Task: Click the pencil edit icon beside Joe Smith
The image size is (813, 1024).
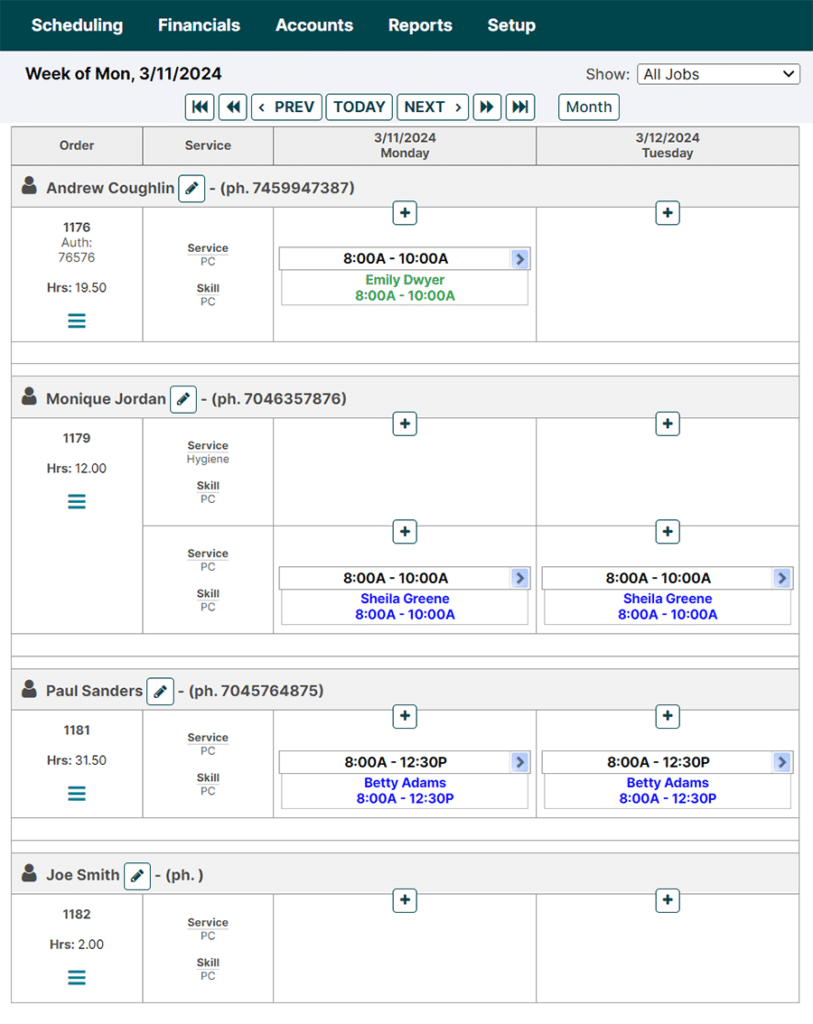Action: (x=137, y=875)
